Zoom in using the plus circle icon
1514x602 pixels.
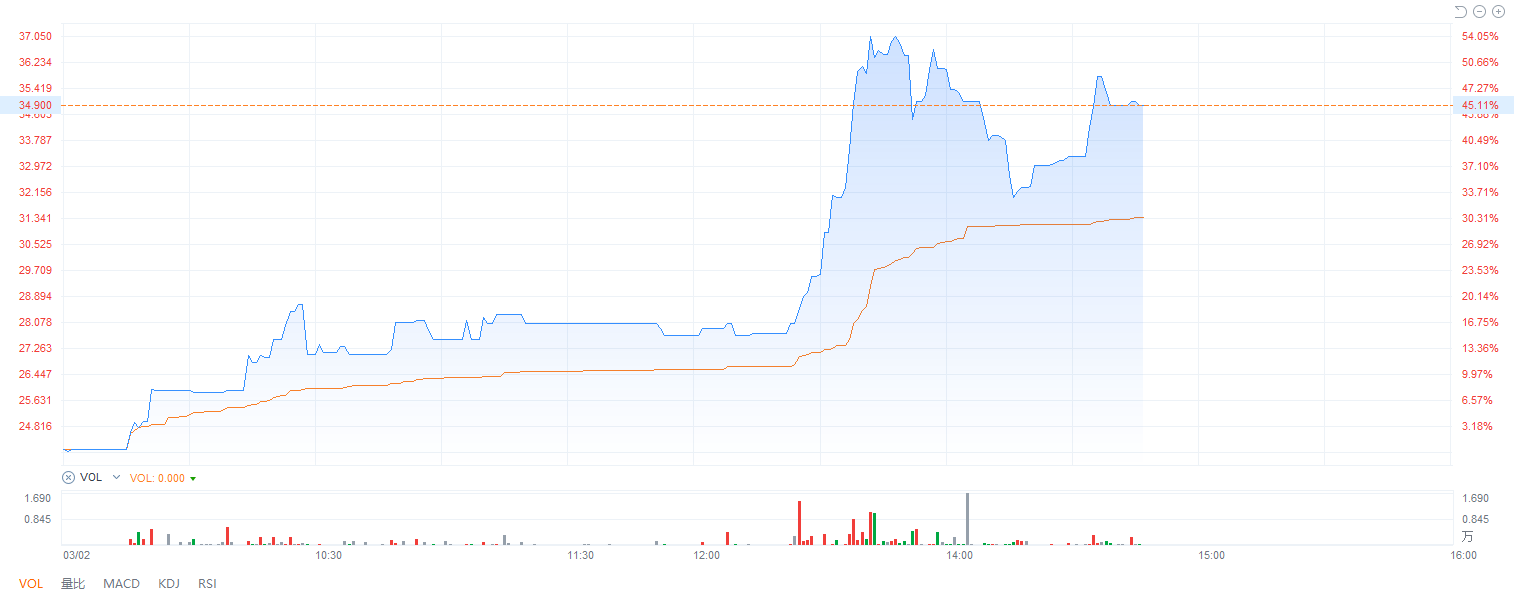pyautogui.click(x=1498, y=12)
